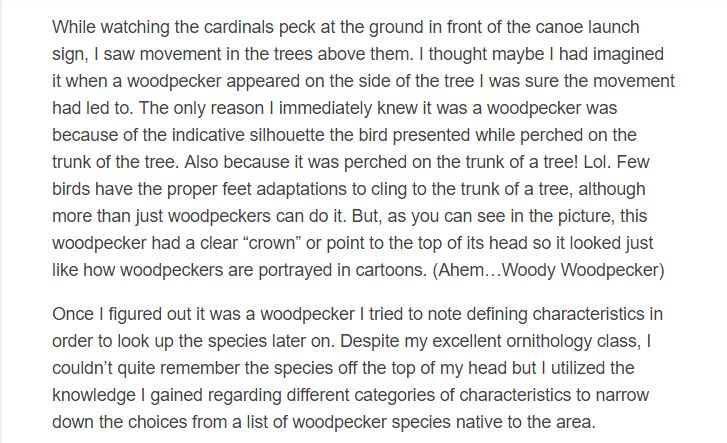Click "While" at the start of the text
This screenshot has width=727, height=443.
pos(74,27)
